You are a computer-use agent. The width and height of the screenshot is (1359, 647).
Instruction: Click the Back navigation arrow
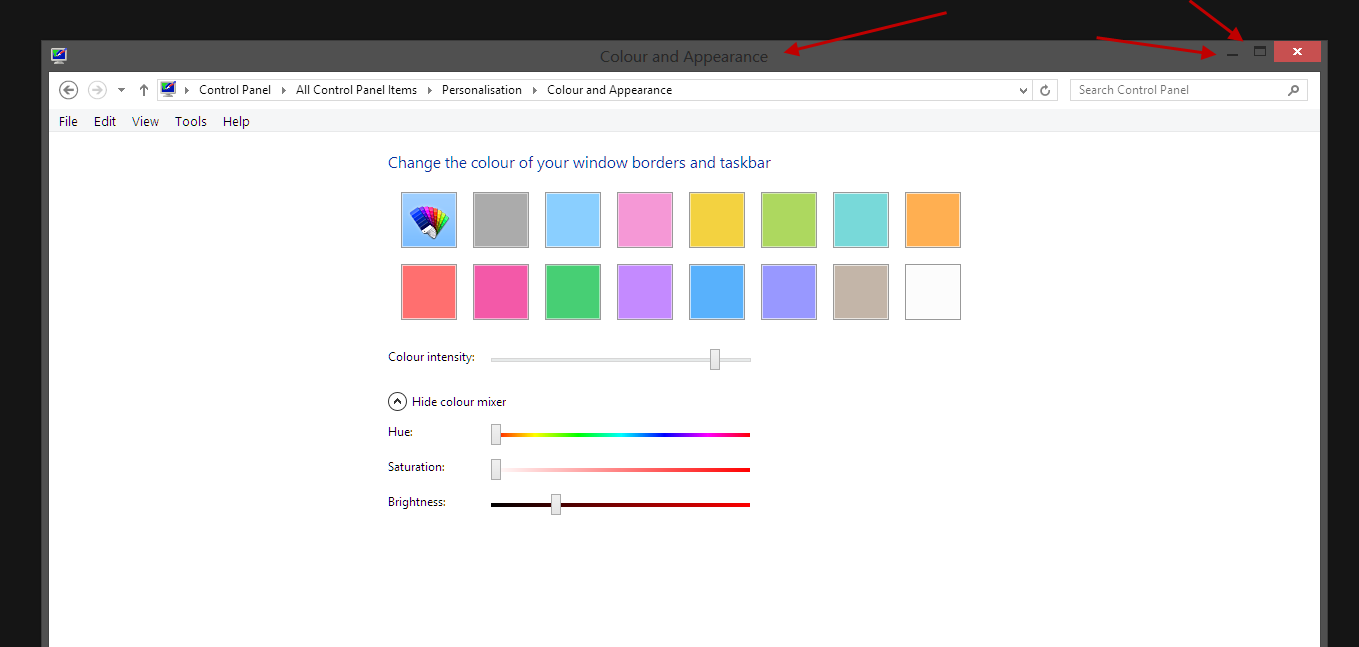pyautogui.click(x=69, y=90)
